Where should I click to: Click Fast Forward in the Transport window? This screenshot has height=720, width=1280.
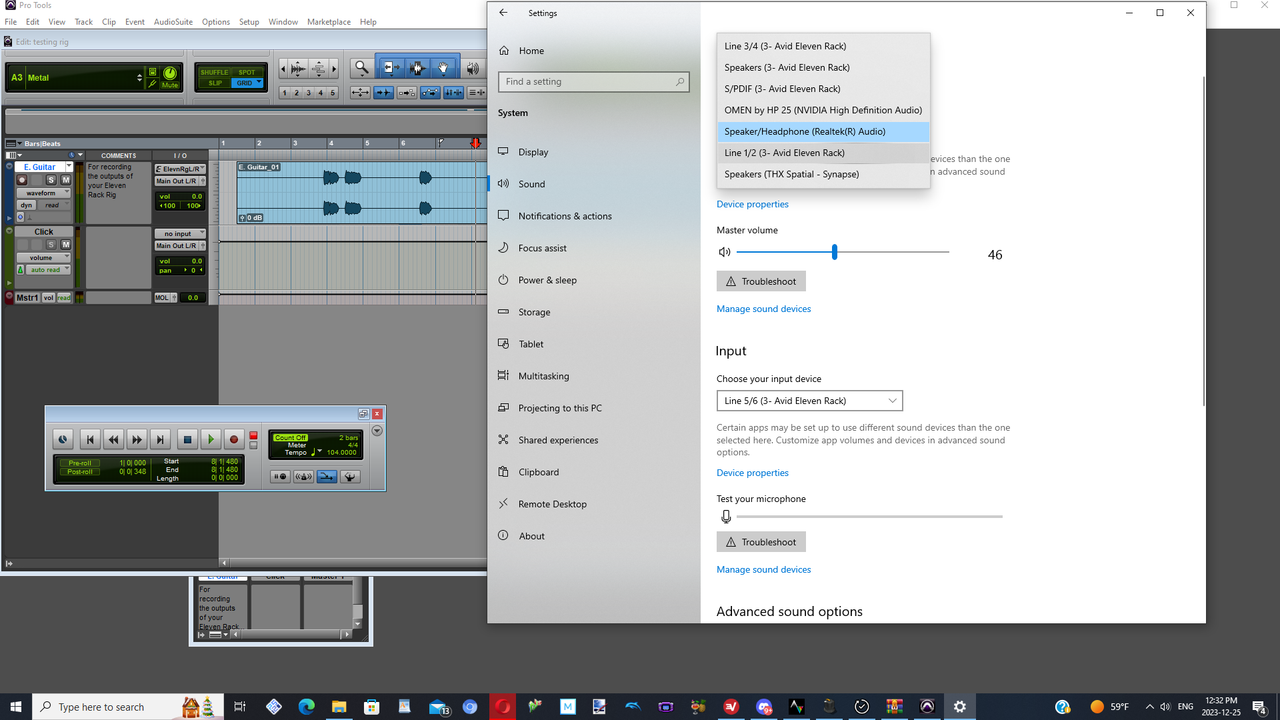point(137,439)
